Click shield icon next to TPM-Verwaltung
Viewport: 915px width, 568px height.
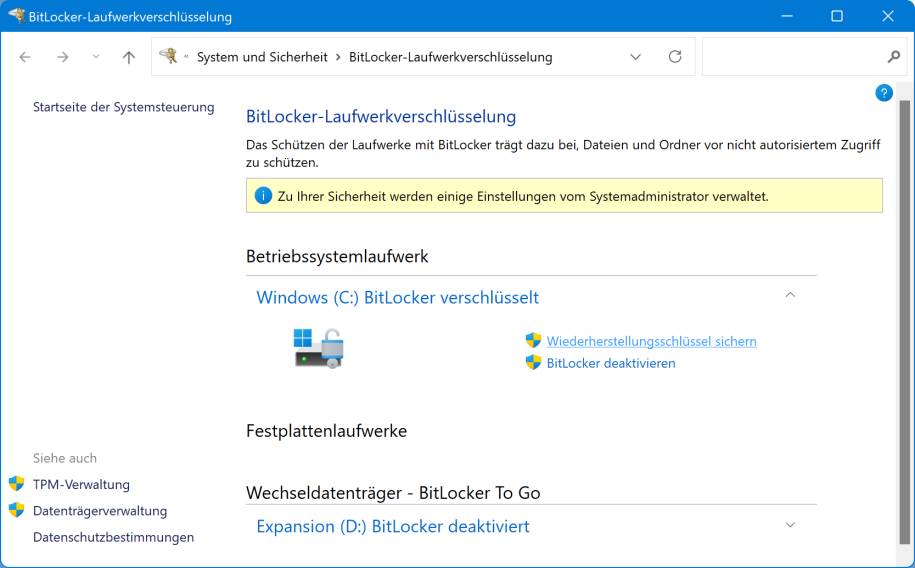(x=16, y=483)
